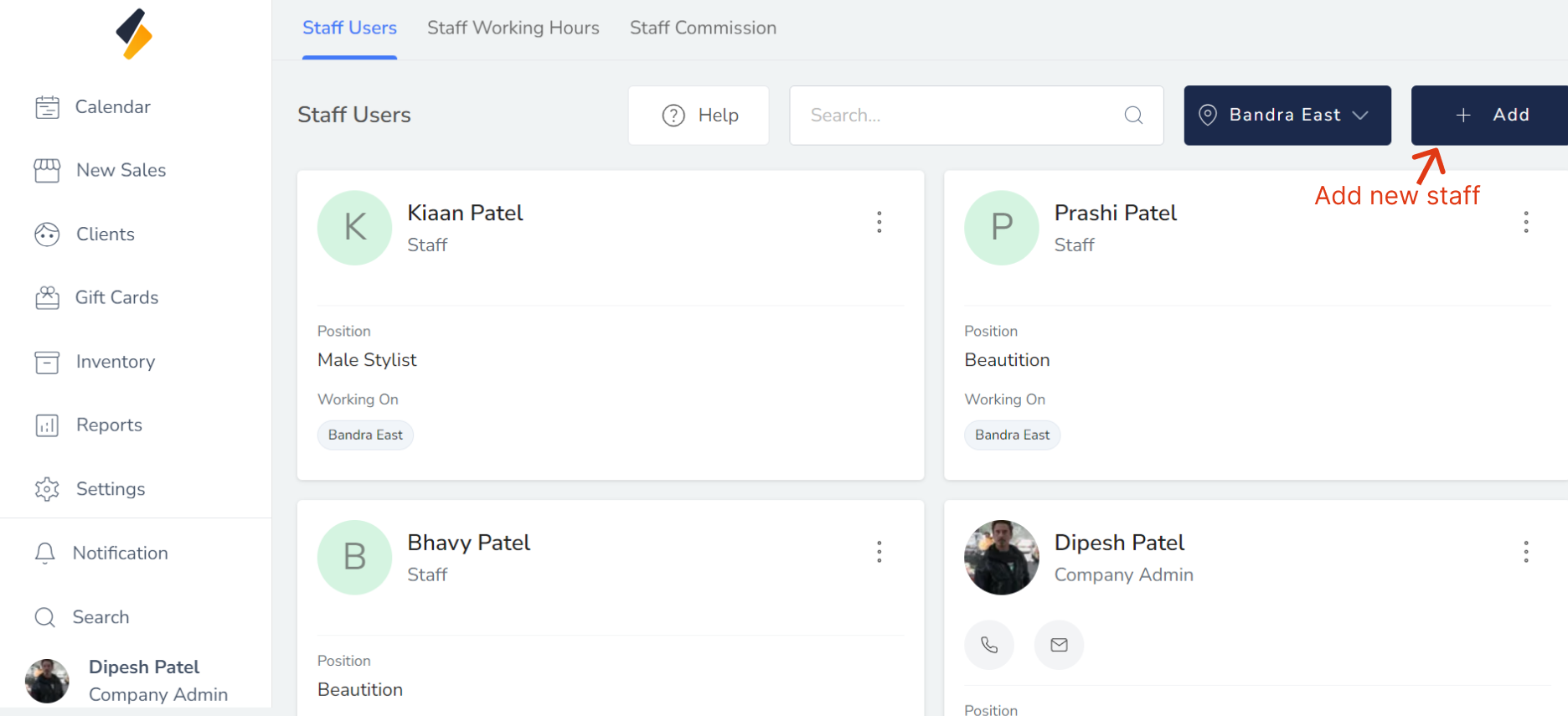Click phone icon on Dipesh Patel card
This screenshot has width=1568, height=716.
[x=989, y=645]
